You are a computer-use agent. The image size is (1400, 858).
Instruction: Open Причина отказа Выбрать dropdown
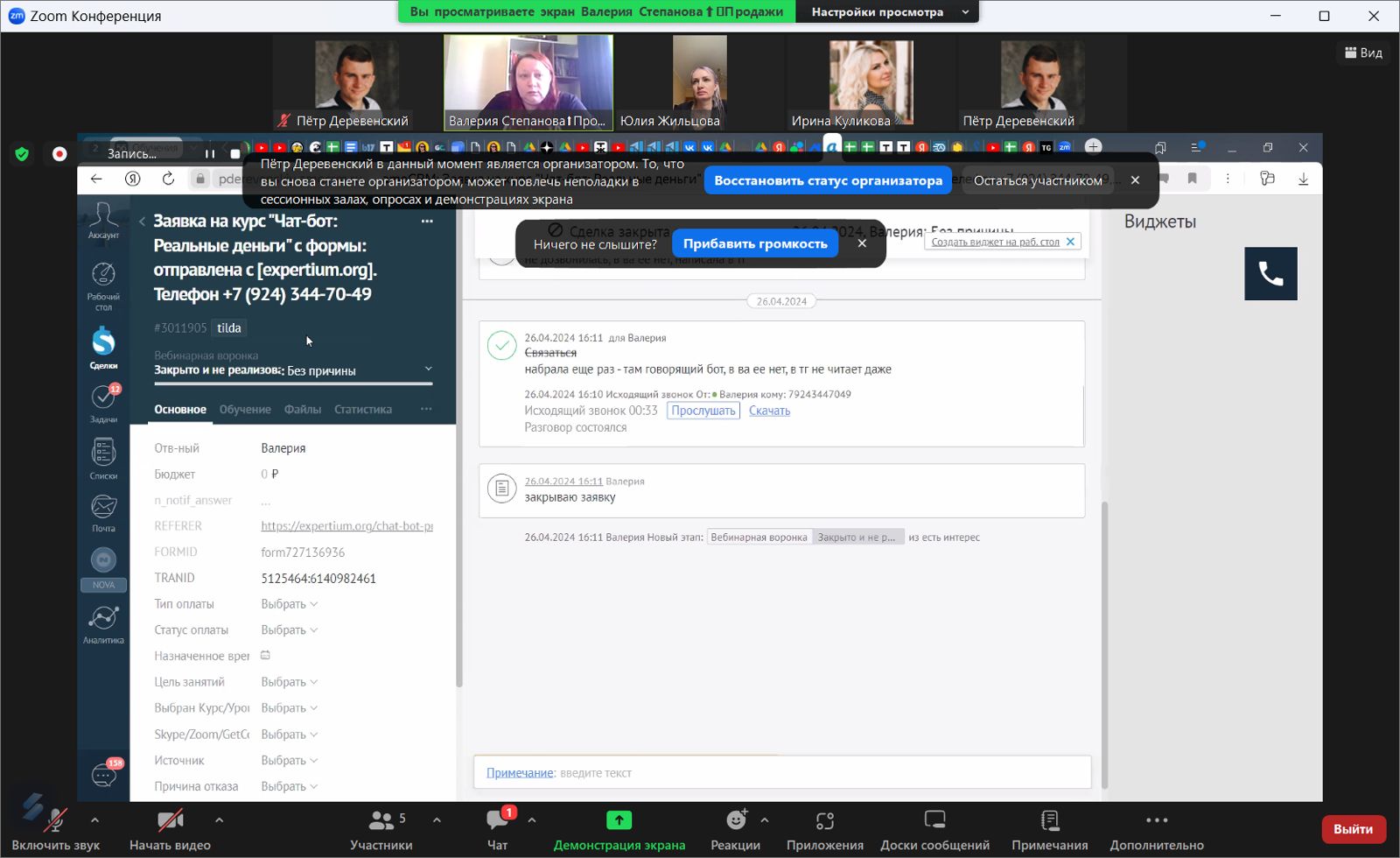289,786
